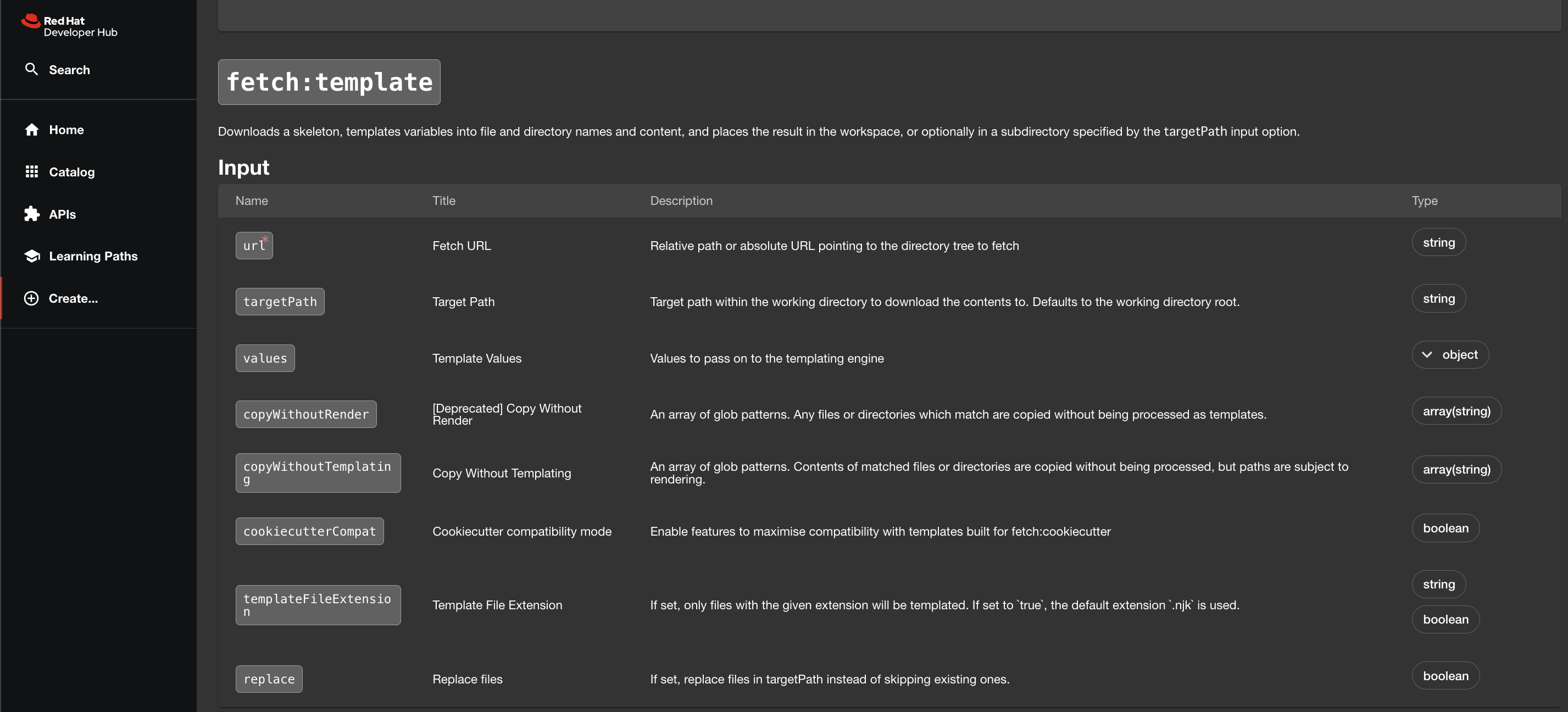1568x712 pixels.
Task: Open Learning Paths from sidebar
Action: pyautogui.click(x=93, y=256)
